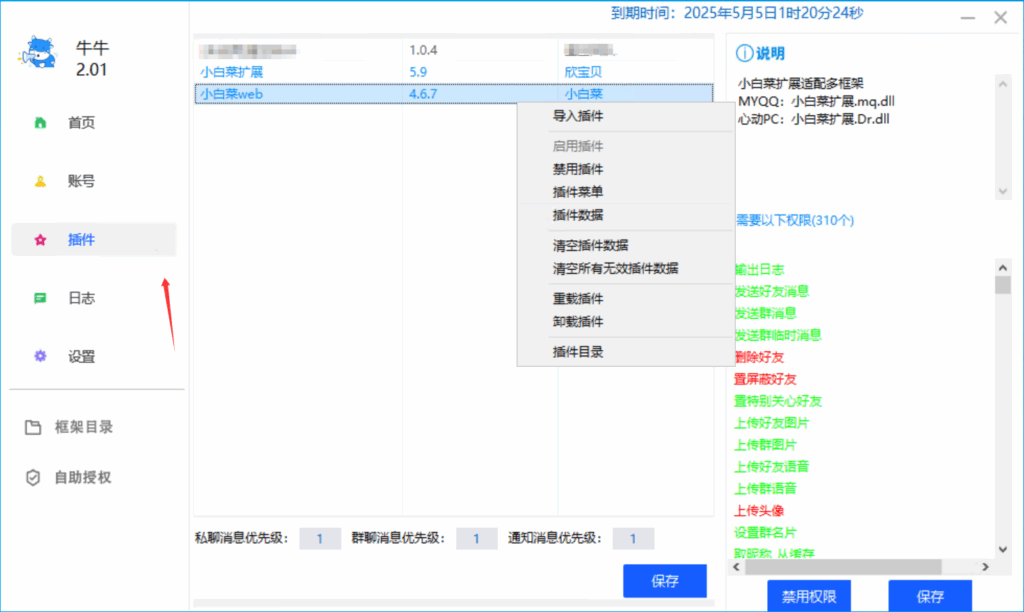Click the 私聊消息优先级 input field
Image resolution: width=1024 pixels, height=612 pixels.
click(320, 539)
